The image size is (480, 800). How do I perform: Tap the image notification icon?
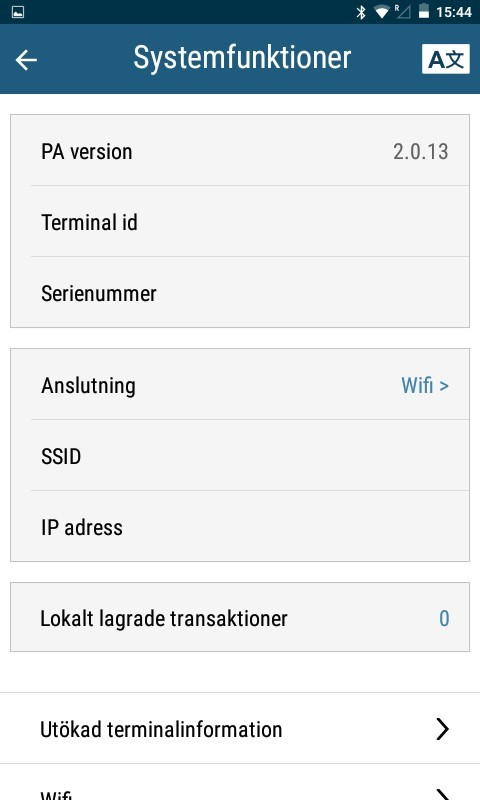pyautogui.click(x=18, y=12)
